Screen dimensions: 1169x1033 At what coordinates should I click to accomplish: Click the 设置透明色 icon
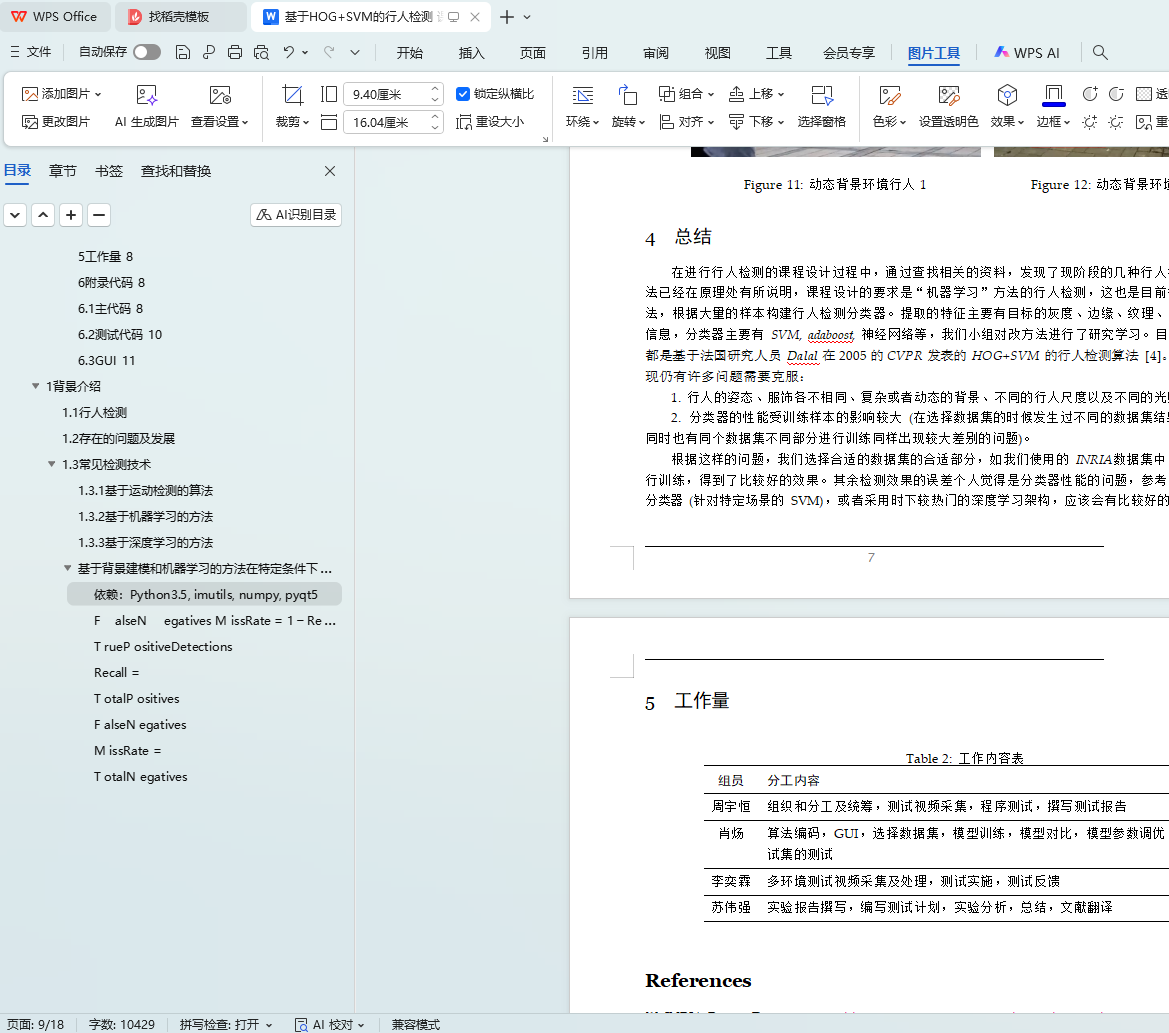click(x=948, y=96)
